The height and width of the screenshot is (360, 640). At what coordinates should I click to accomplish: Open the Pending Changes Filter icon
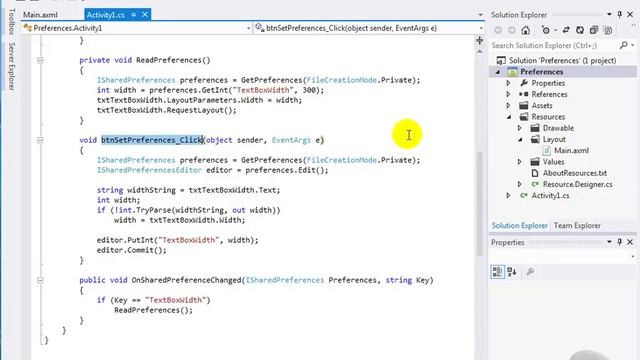tap(545, 30)
